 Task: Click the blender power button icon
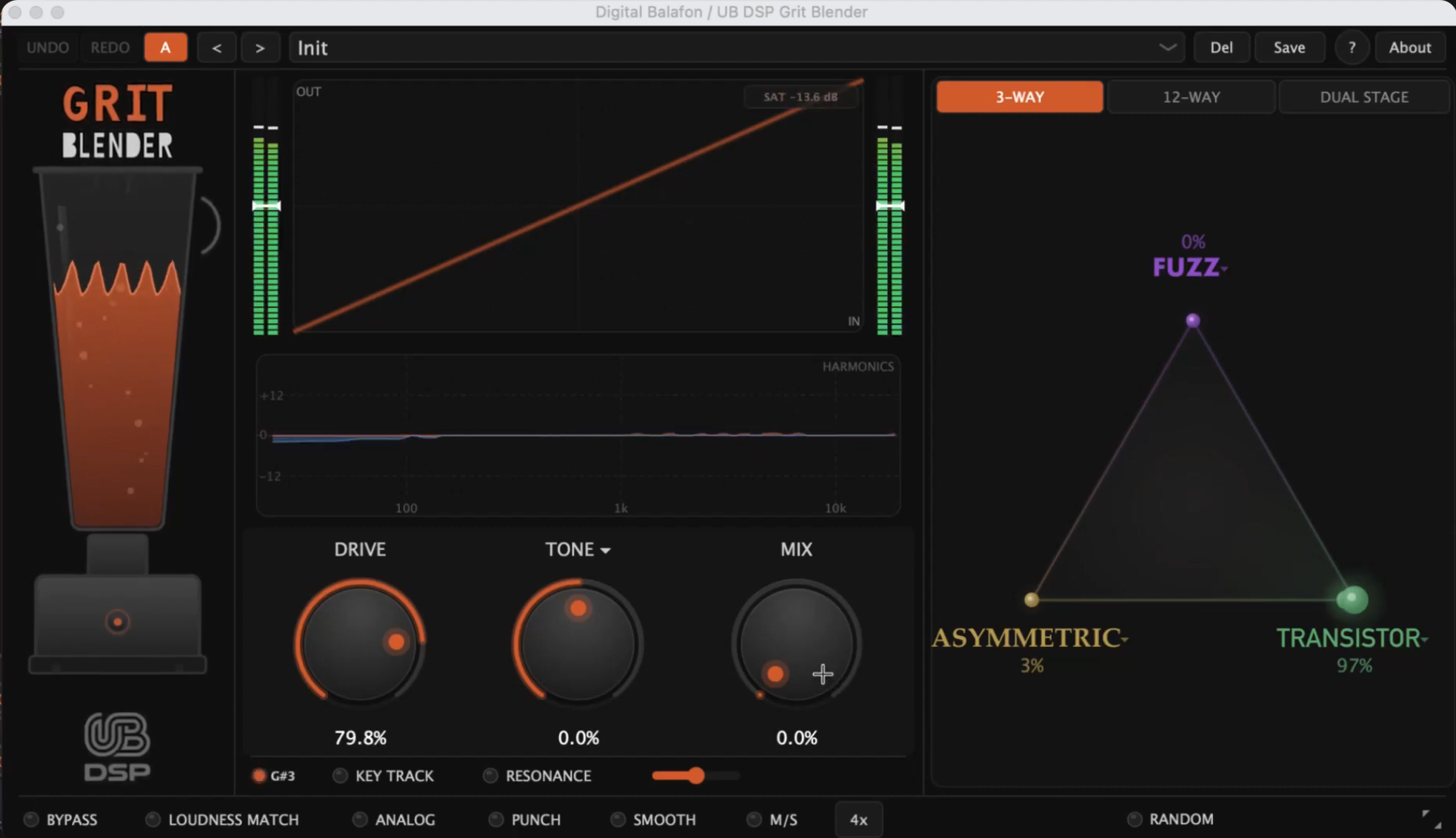tap(117, 622)
